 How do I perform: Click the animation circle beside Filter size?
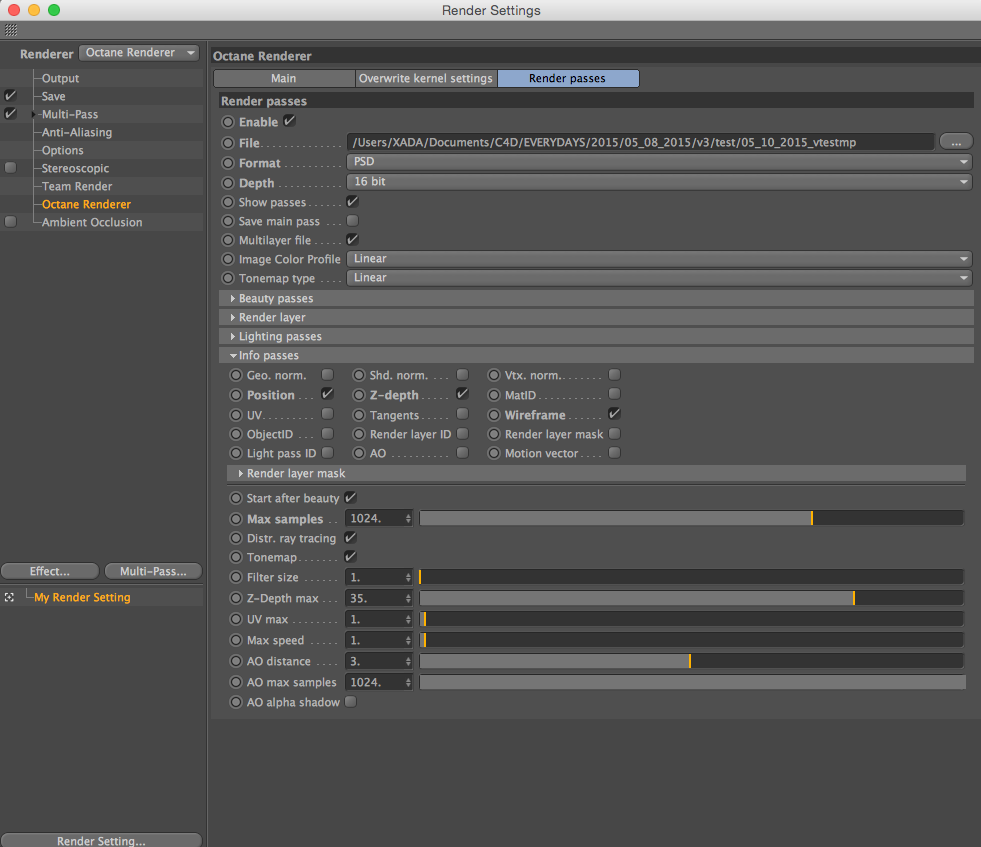coord(235,577)
